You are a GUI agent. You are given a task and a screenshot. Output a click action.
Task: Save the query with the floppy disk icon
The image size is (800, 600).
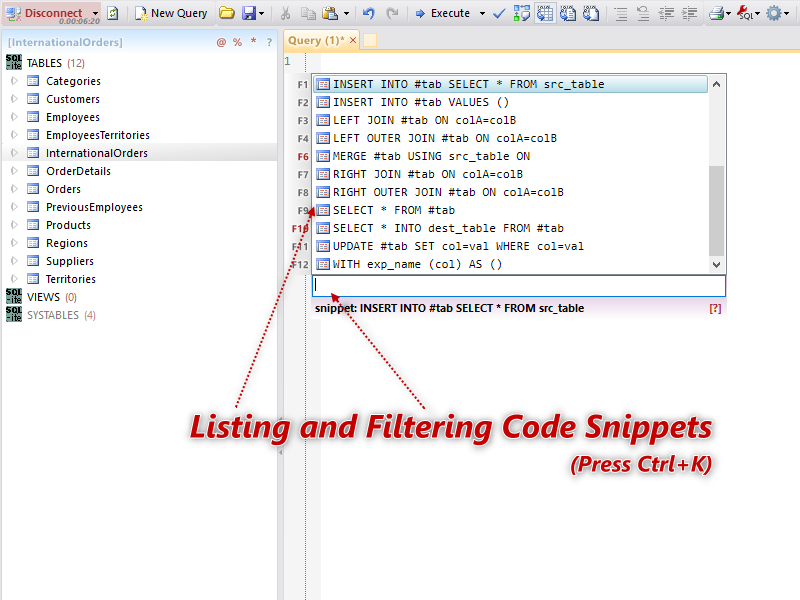click(248, 13)
